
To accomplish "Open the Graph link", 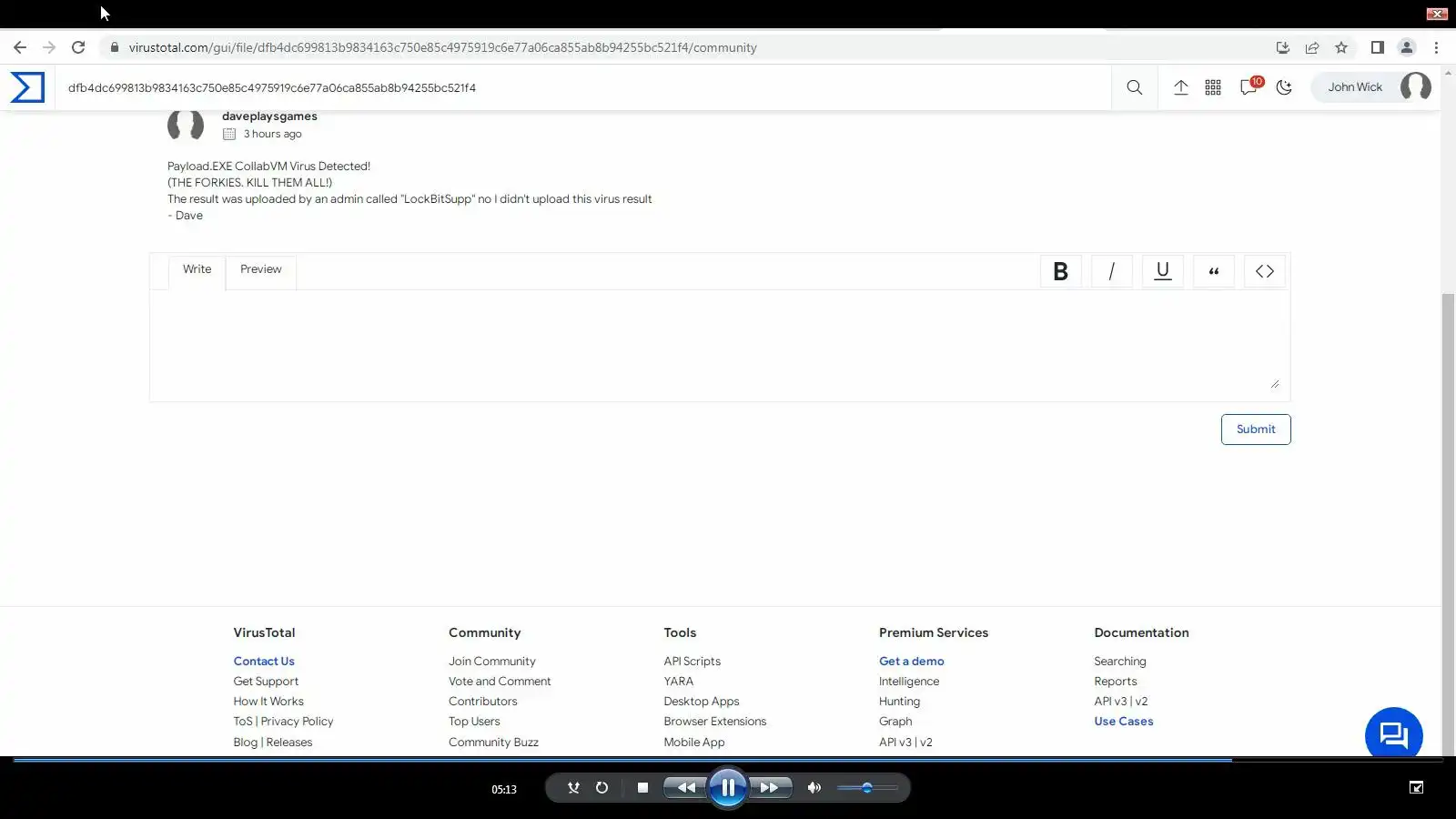I will 895,722.
